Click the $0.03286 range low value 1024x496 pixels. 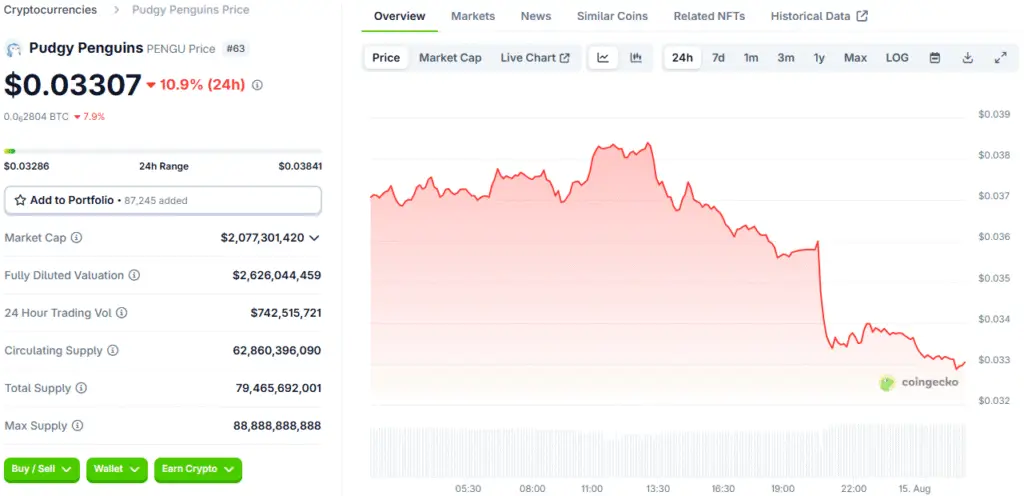click(x=26, y=166)
